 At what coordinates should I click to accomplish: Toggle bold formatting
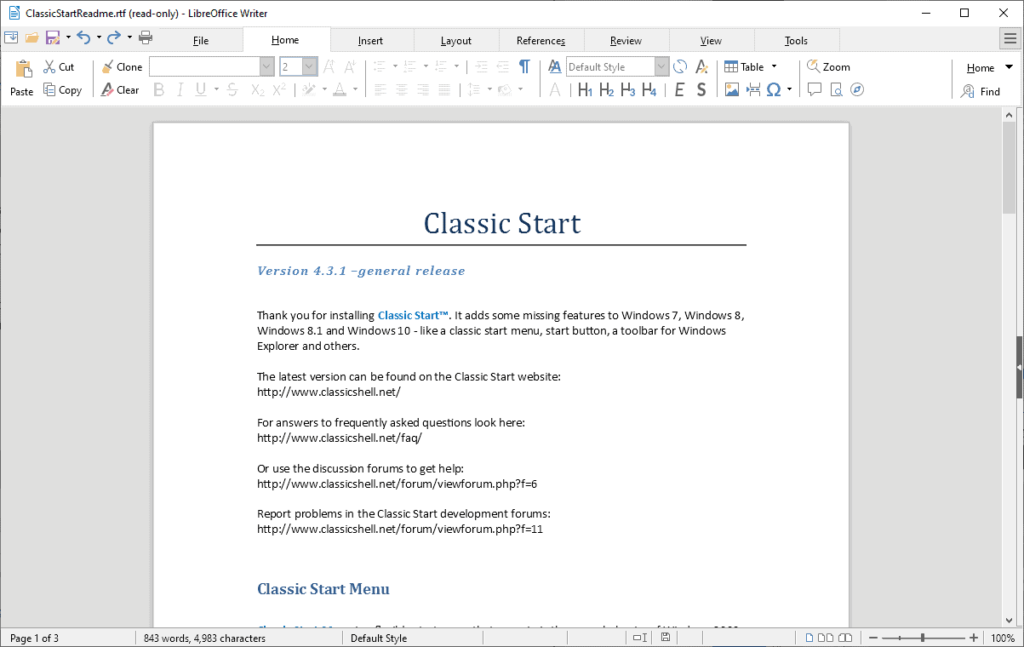pyautogui.click(x=158, y=89)
